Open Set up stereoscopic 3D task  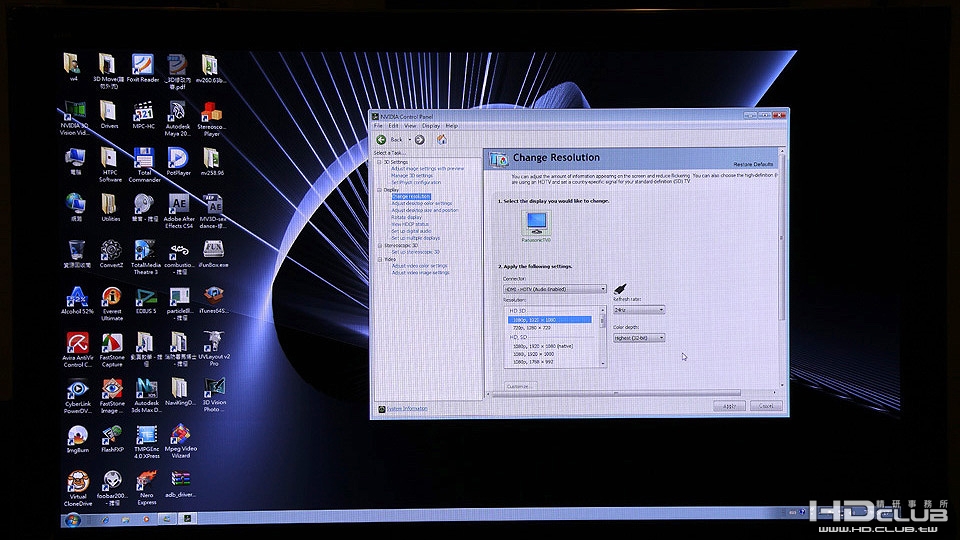(x=416, y=252)
